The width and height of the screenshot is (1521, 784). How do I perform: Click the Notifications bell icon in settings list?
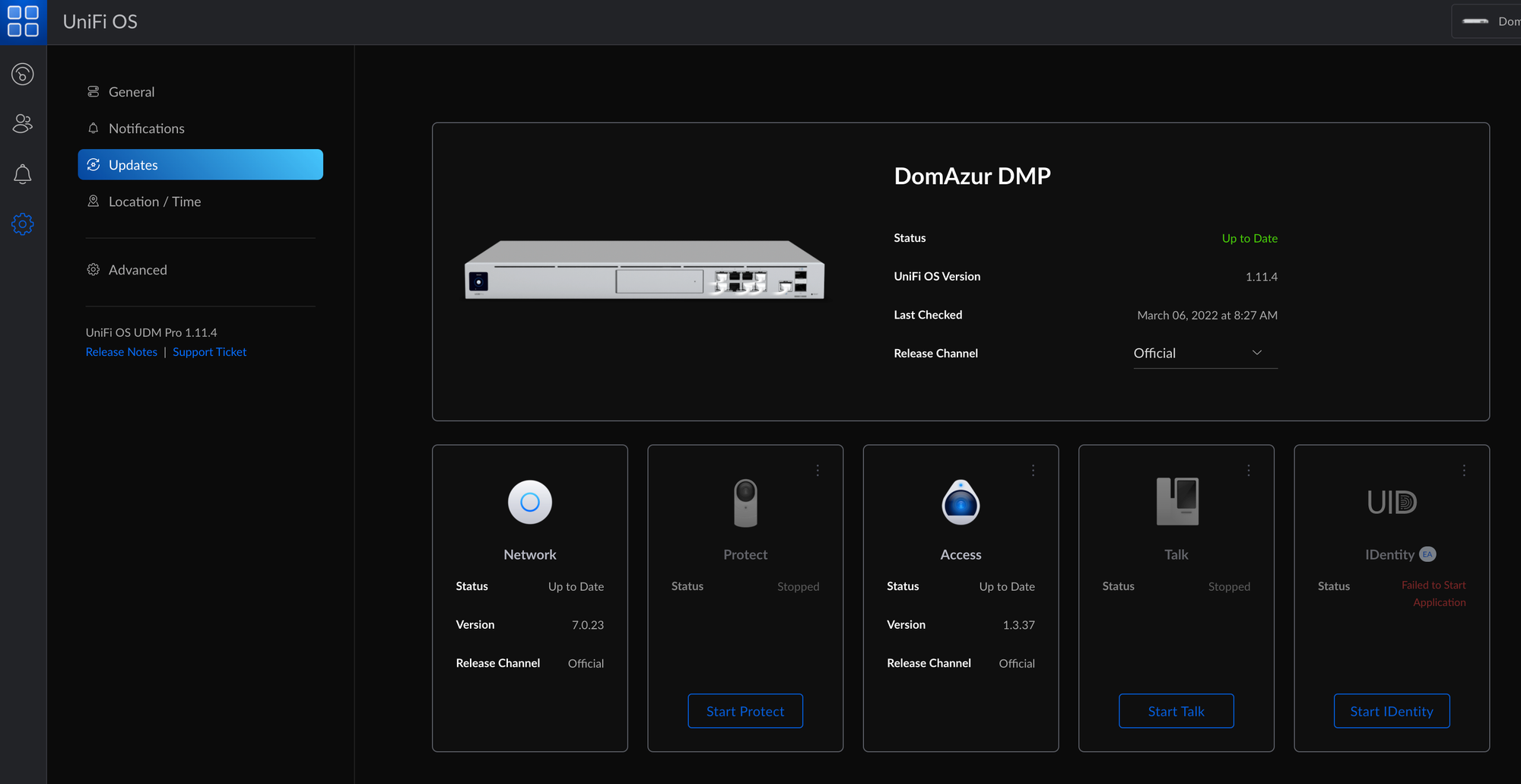(94, 128)
